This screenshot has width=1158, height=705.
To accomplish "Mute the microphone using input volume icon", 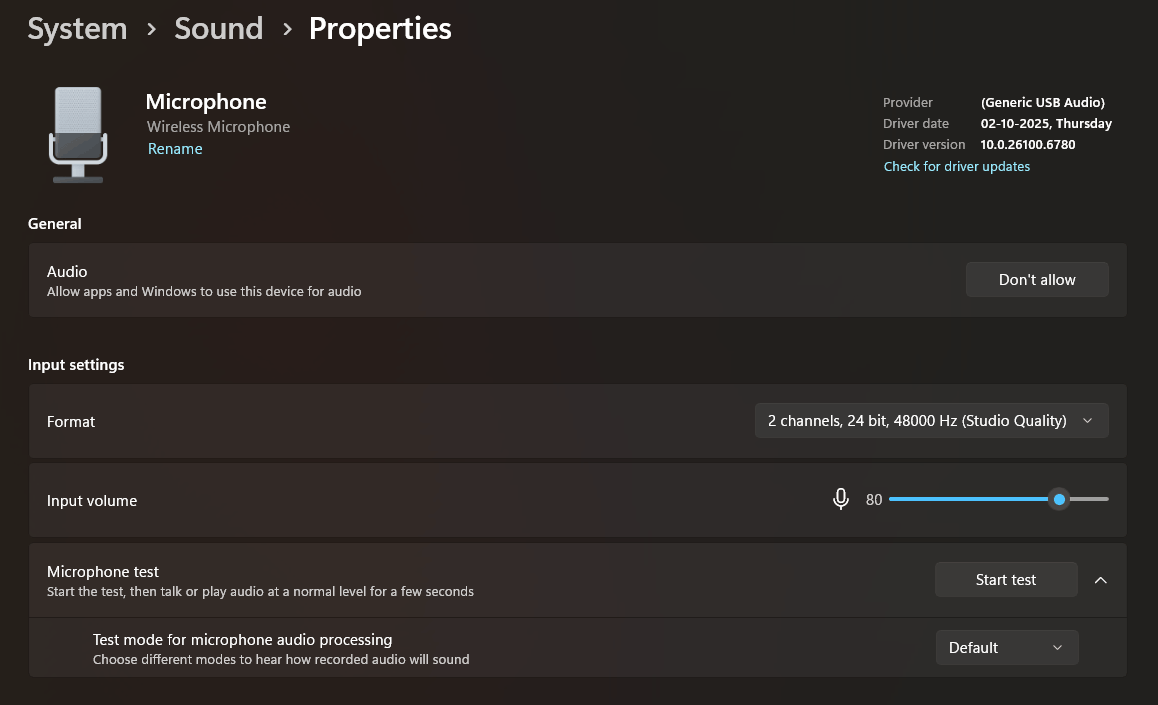I will (841, 499).
